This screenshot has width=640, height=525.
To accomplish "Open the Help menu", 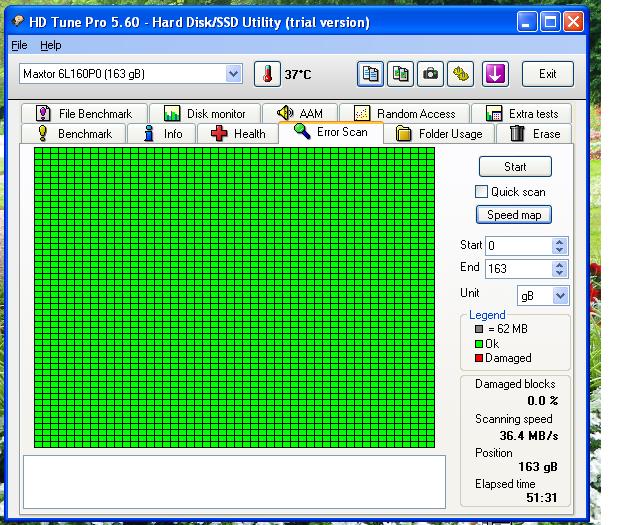I will click(51, 45).
